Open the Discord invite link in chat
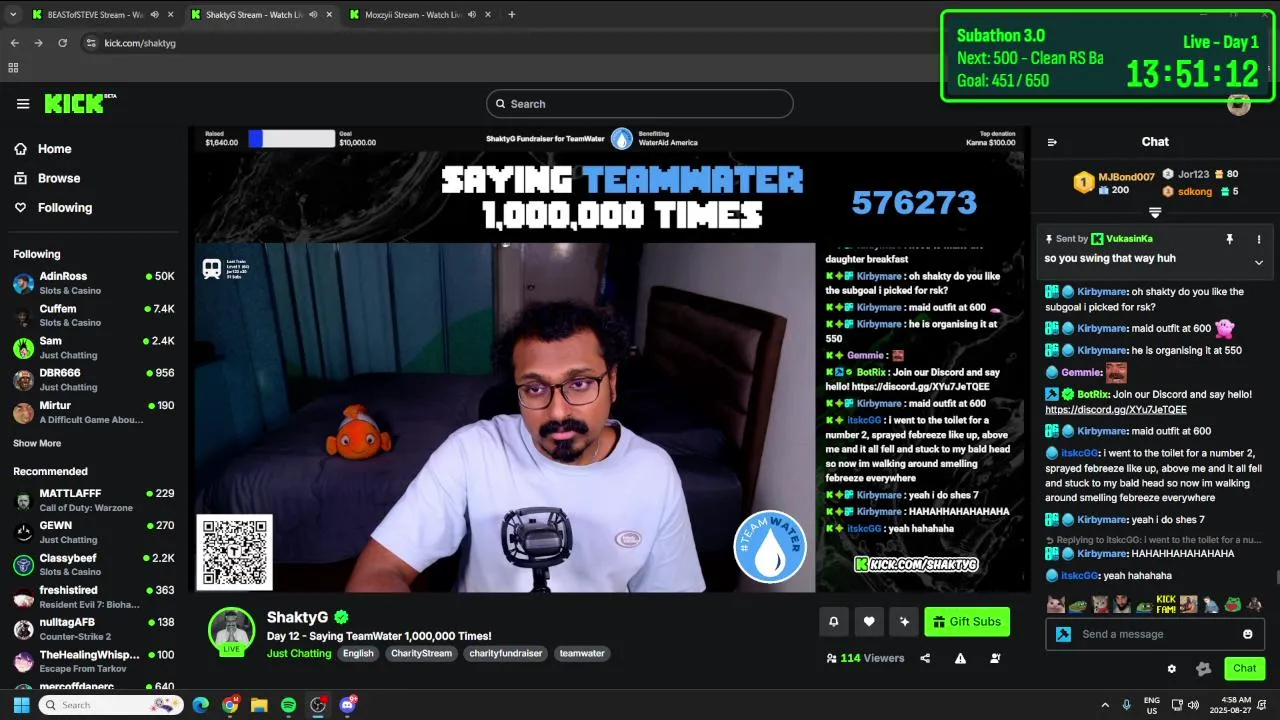 click(x=1117, y=410)
